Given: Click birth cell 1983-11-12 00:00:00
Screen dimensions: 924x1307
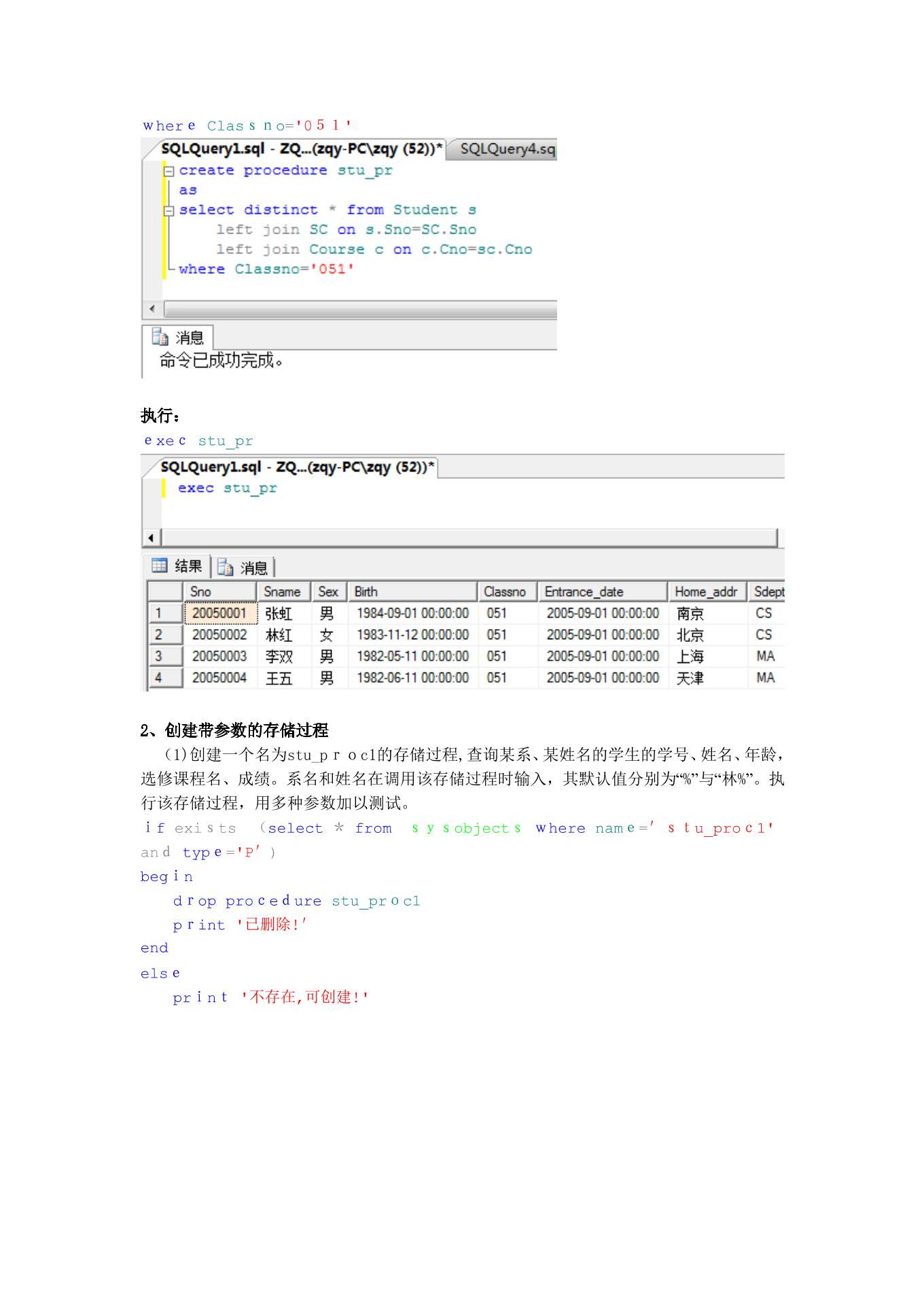Looking at the screenshot, I should pyautogui.click(x=413, y=635).
